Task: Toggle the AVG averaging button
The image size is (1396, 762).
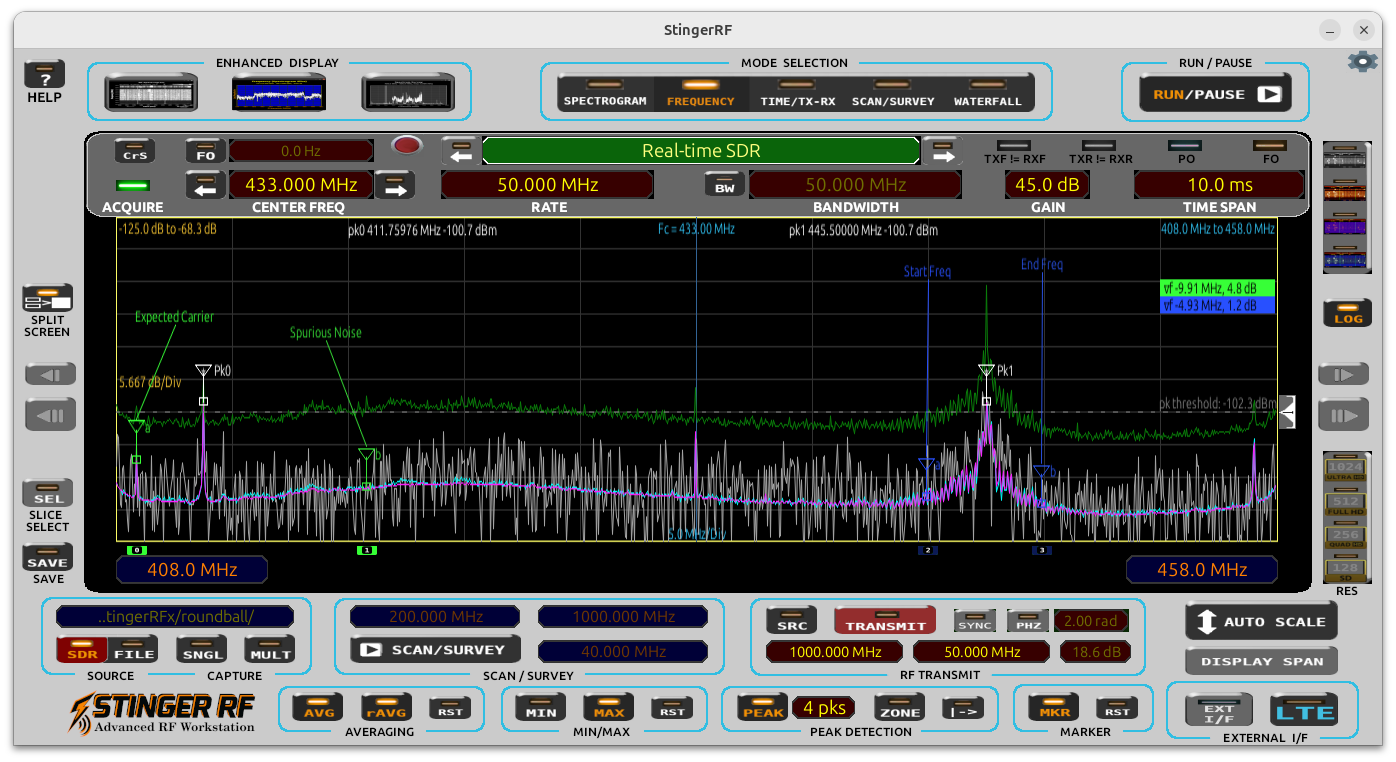Action: [317, 709]
